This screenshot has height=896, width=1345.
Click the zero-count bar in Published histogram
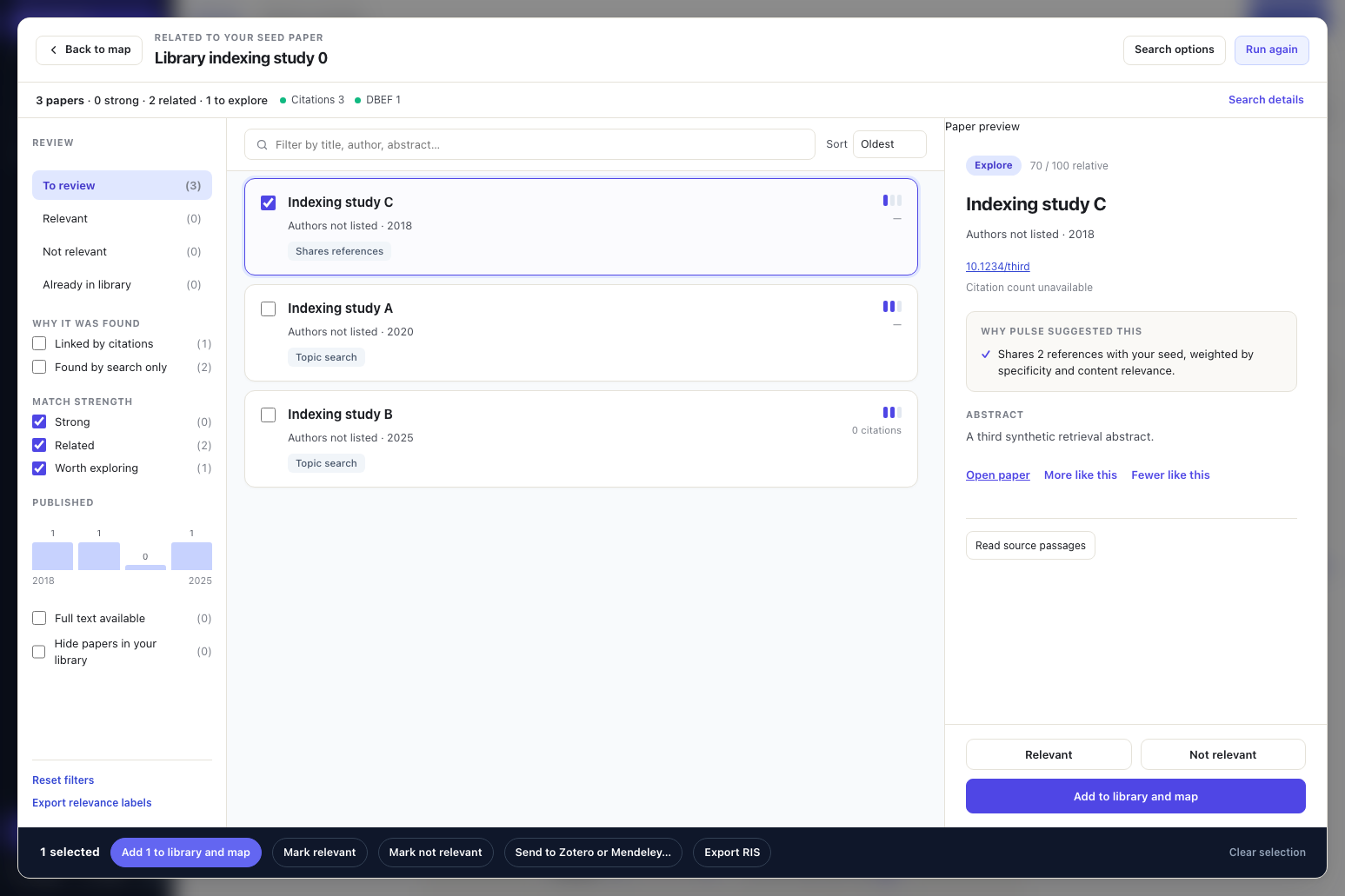point(145,567)
